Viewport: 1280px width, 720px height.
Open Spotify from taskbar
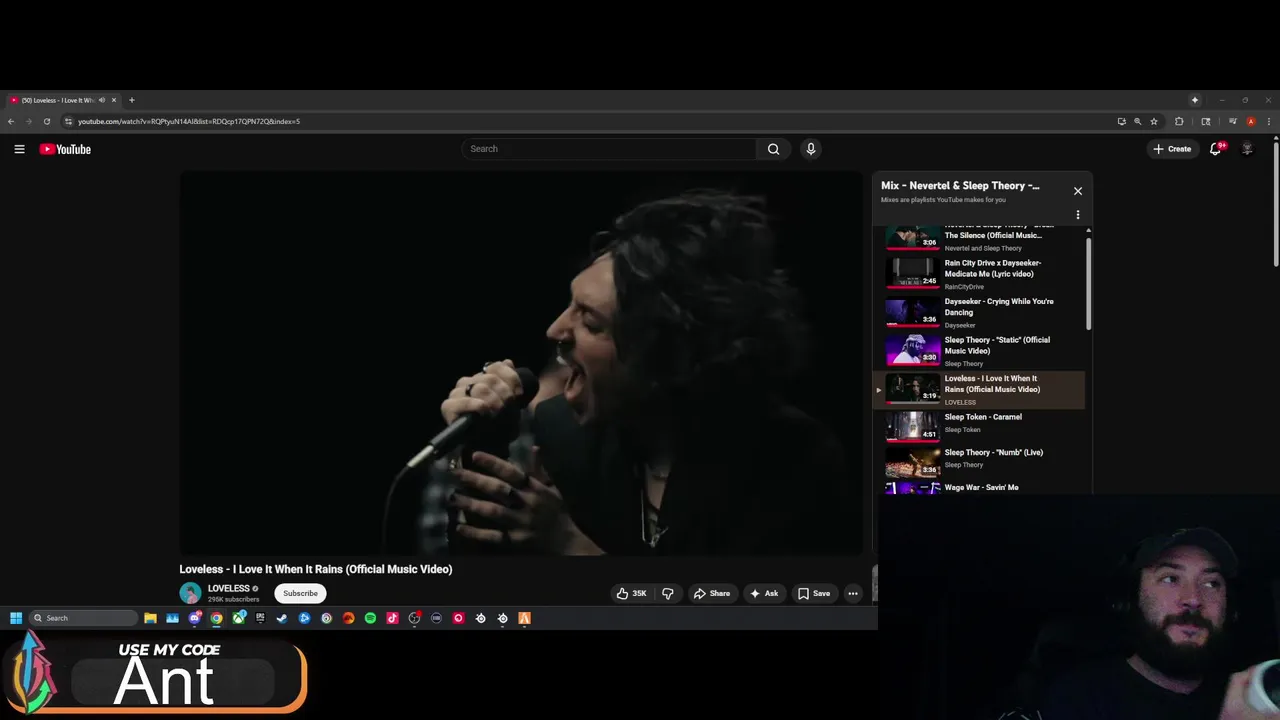coord(370,618)
